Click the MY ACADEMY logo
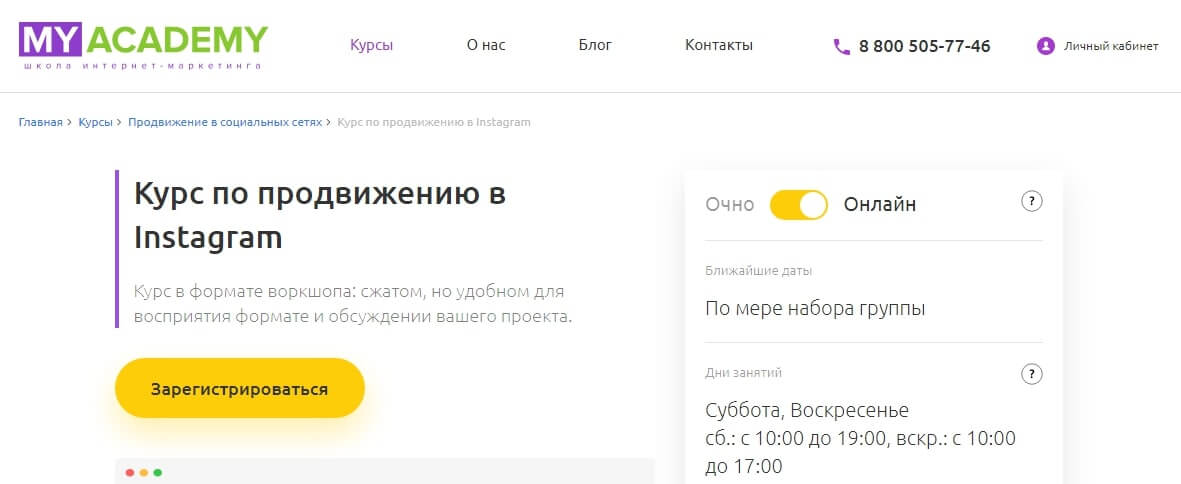The width and height of the screenshot is (1181, 484). (143, 45)
